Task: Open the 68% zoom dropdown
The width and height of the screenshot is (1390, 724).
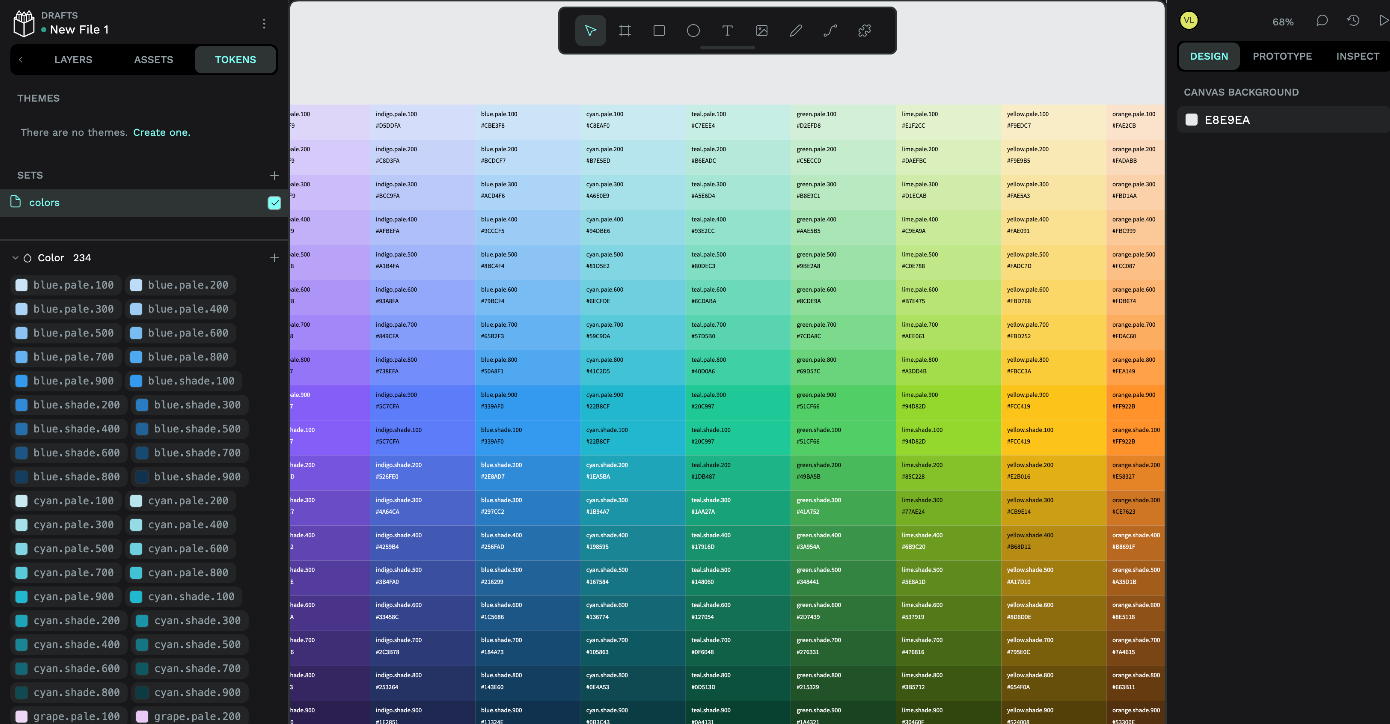Action: (1282, 22)
